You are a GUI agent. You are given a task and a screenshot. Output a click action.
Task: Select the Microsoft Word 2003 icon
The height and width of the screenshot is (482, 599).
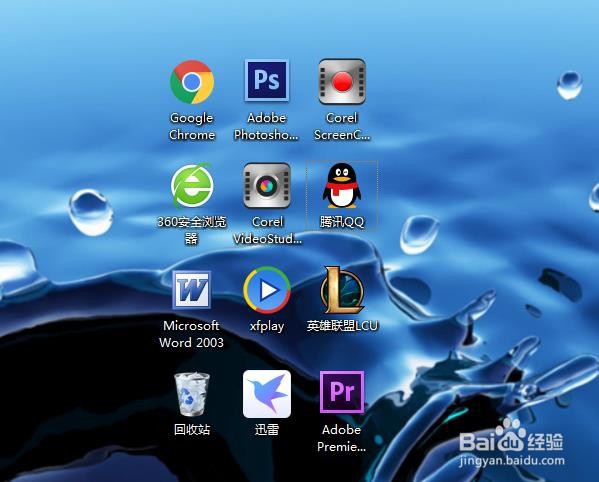pyautogui.click(x=191, y=290)
